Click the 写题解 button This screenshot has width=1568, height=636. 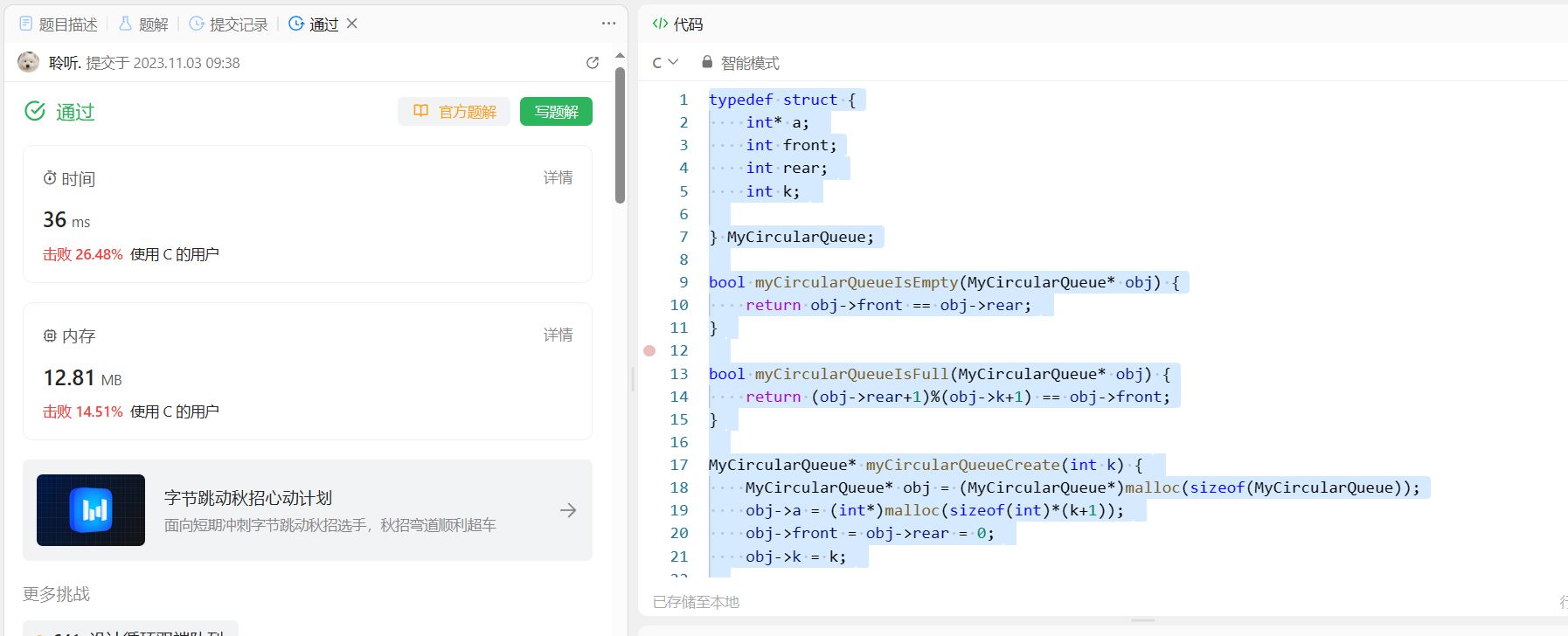556,112
